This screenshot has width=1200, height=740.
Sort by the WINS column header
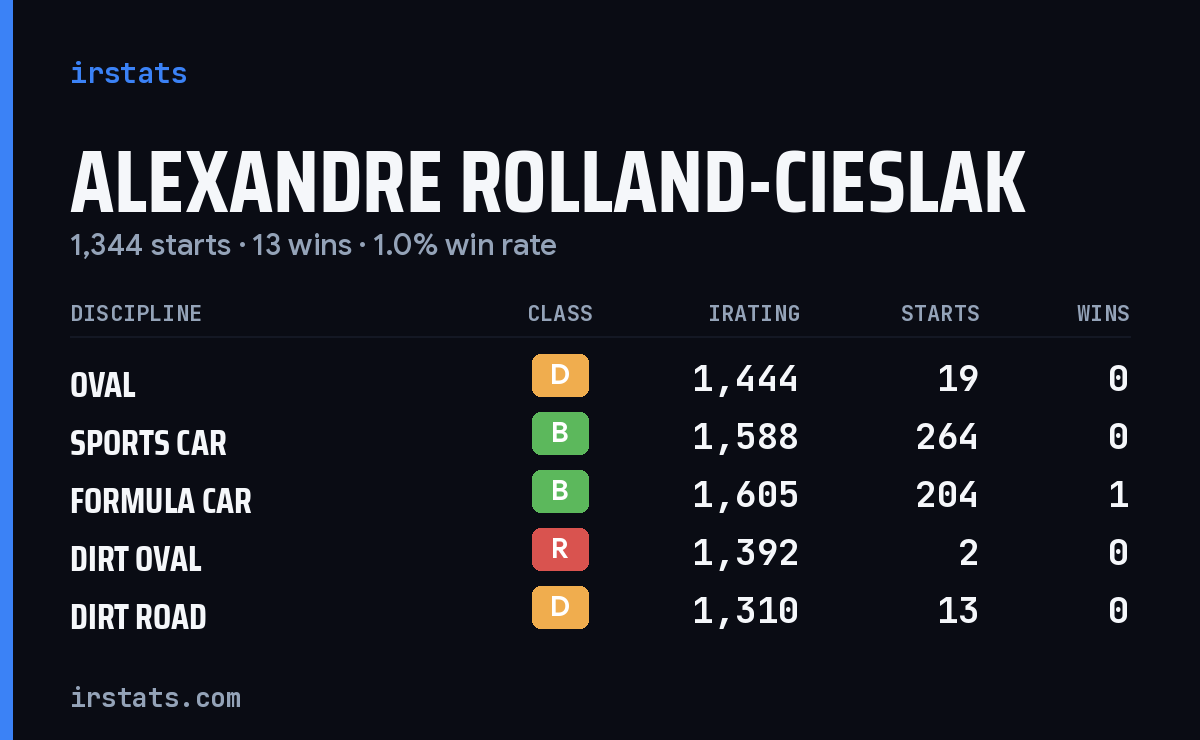[1103, 314]
